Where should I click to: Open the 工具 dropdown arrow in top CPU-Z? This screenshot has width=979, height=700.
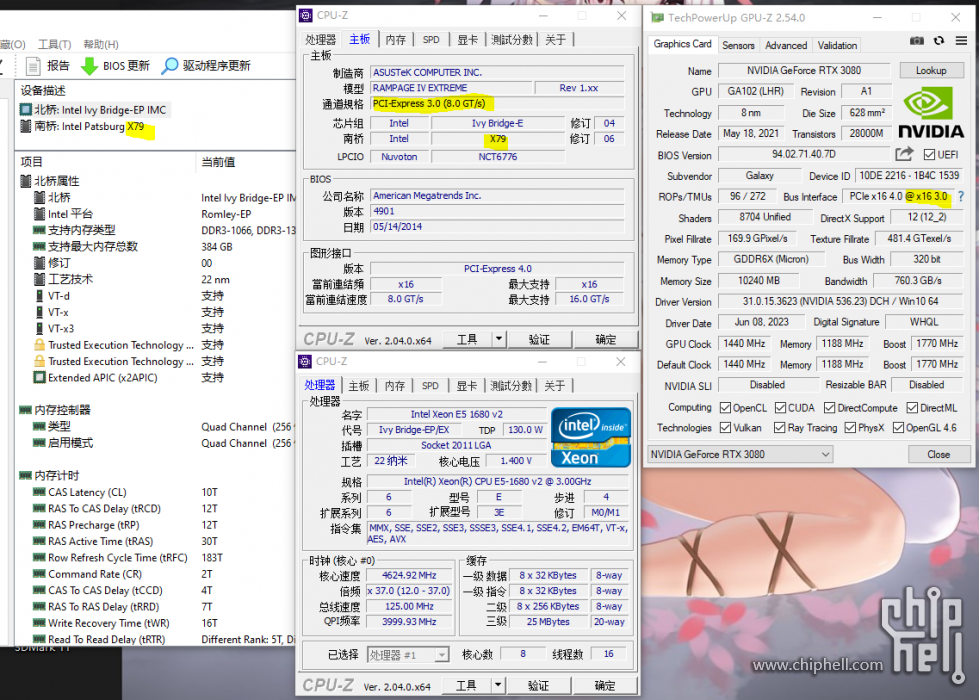(x=498, y=339)
